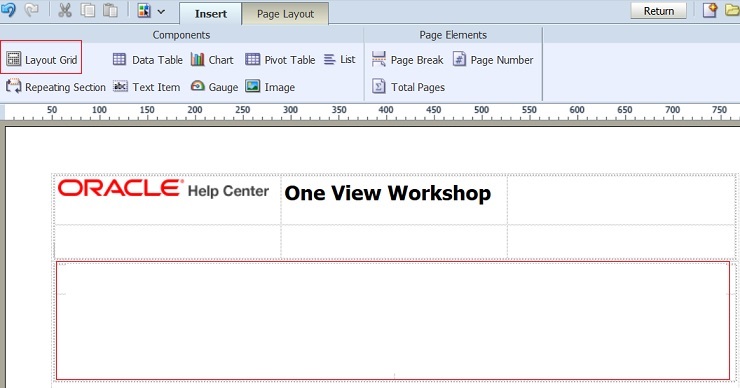Select the empty cell below the Oracle logo
The image size is (740, 388).
click(168, 242)
